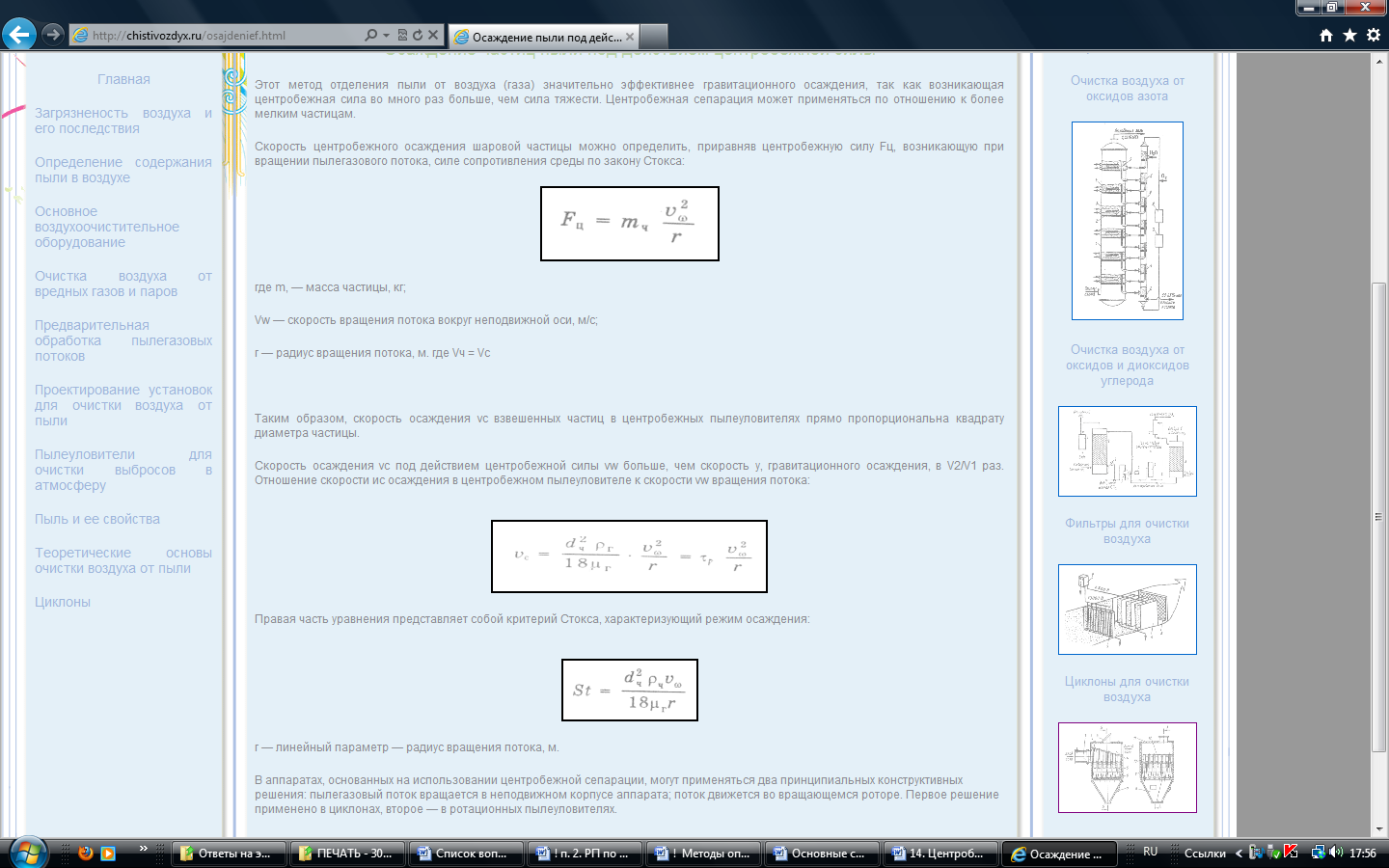Click the nitrogen oxides column apparatus thumbnail
Image resolution: width=1389 pixels, height=868 pixels.
[x=1127, y=221]
